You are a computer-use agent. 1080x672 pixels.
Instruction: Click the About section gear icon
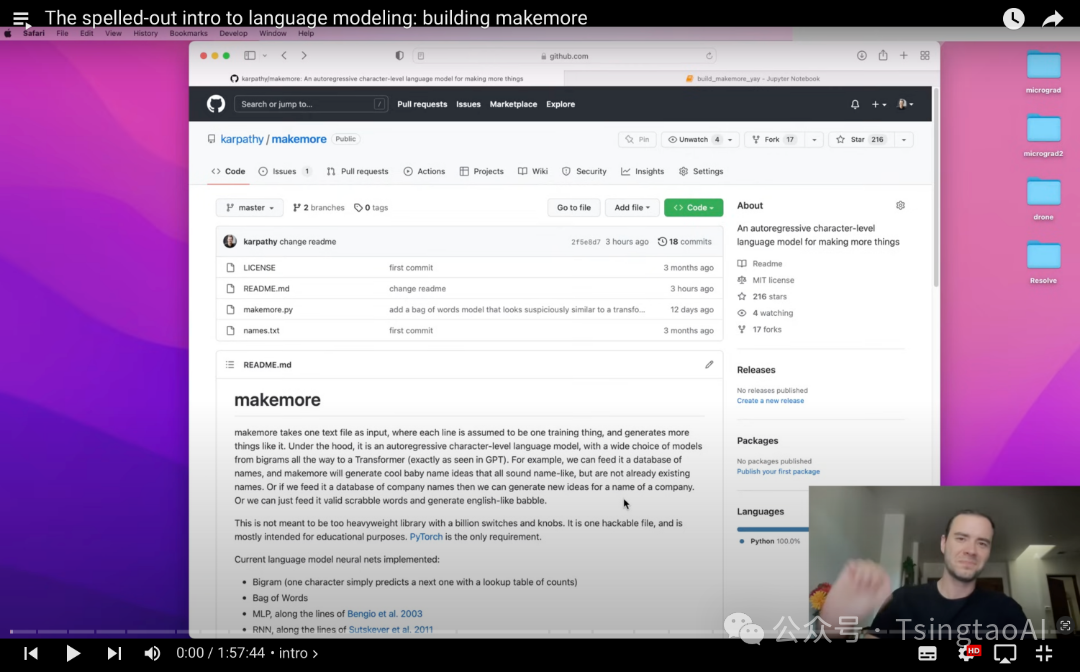tap(900, 205)
